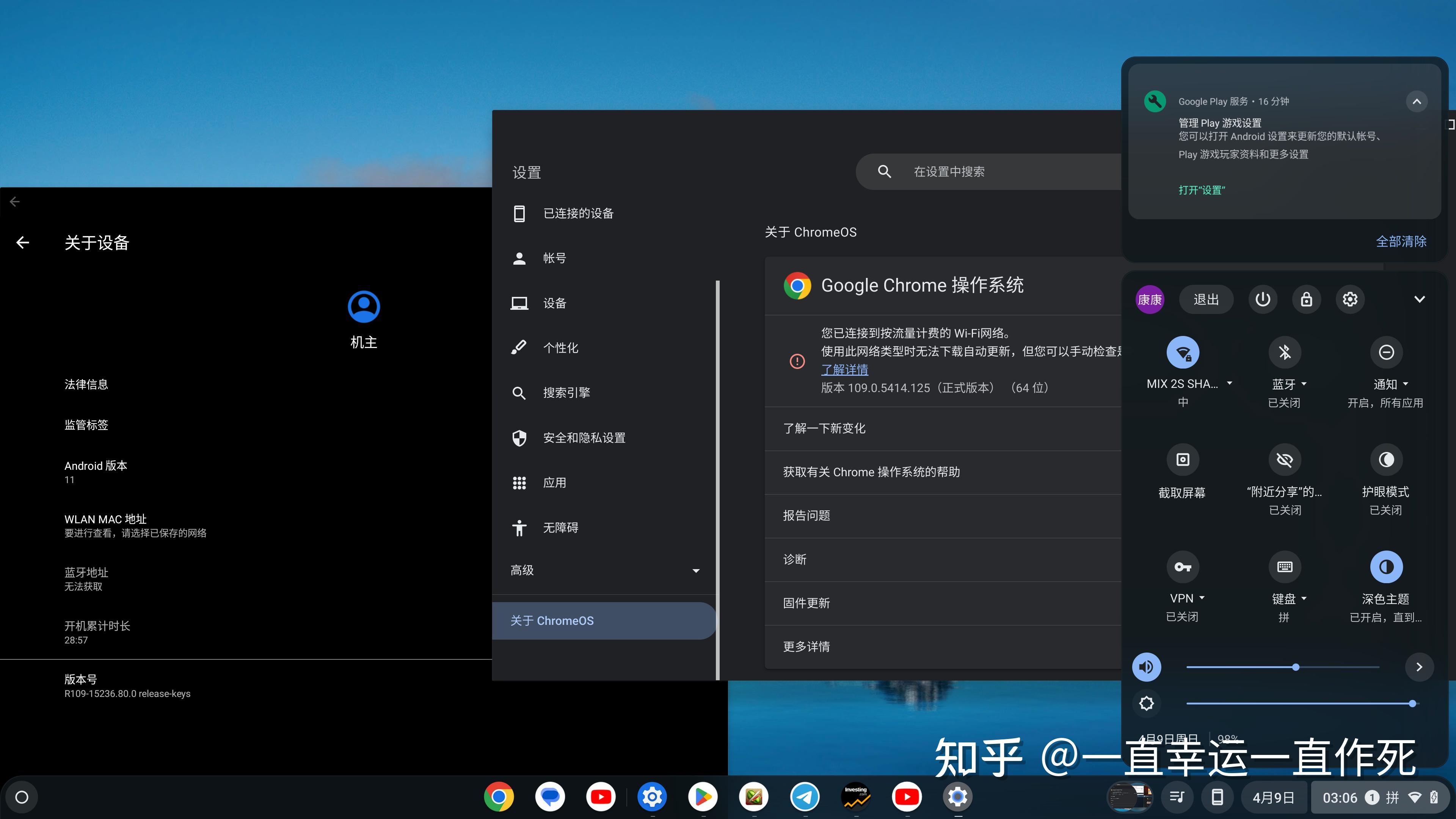Select 设备 in settings sidebar
1456x819 pixels.
pyautogui.click(x=604, y=303)
